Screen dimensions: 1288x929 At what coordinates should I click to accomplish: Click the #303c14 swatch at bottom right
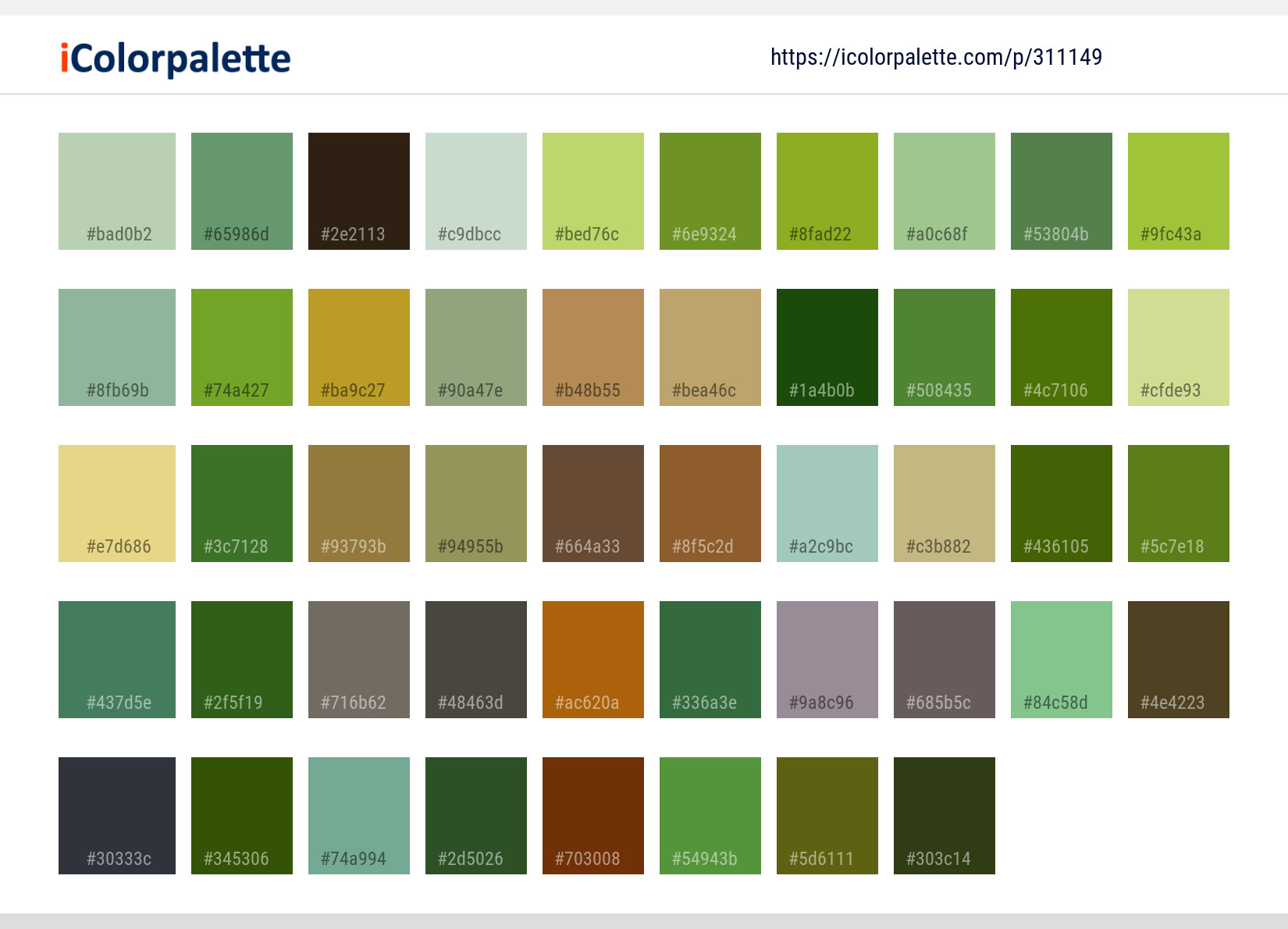pyautogui.click(x=944, y=815)
